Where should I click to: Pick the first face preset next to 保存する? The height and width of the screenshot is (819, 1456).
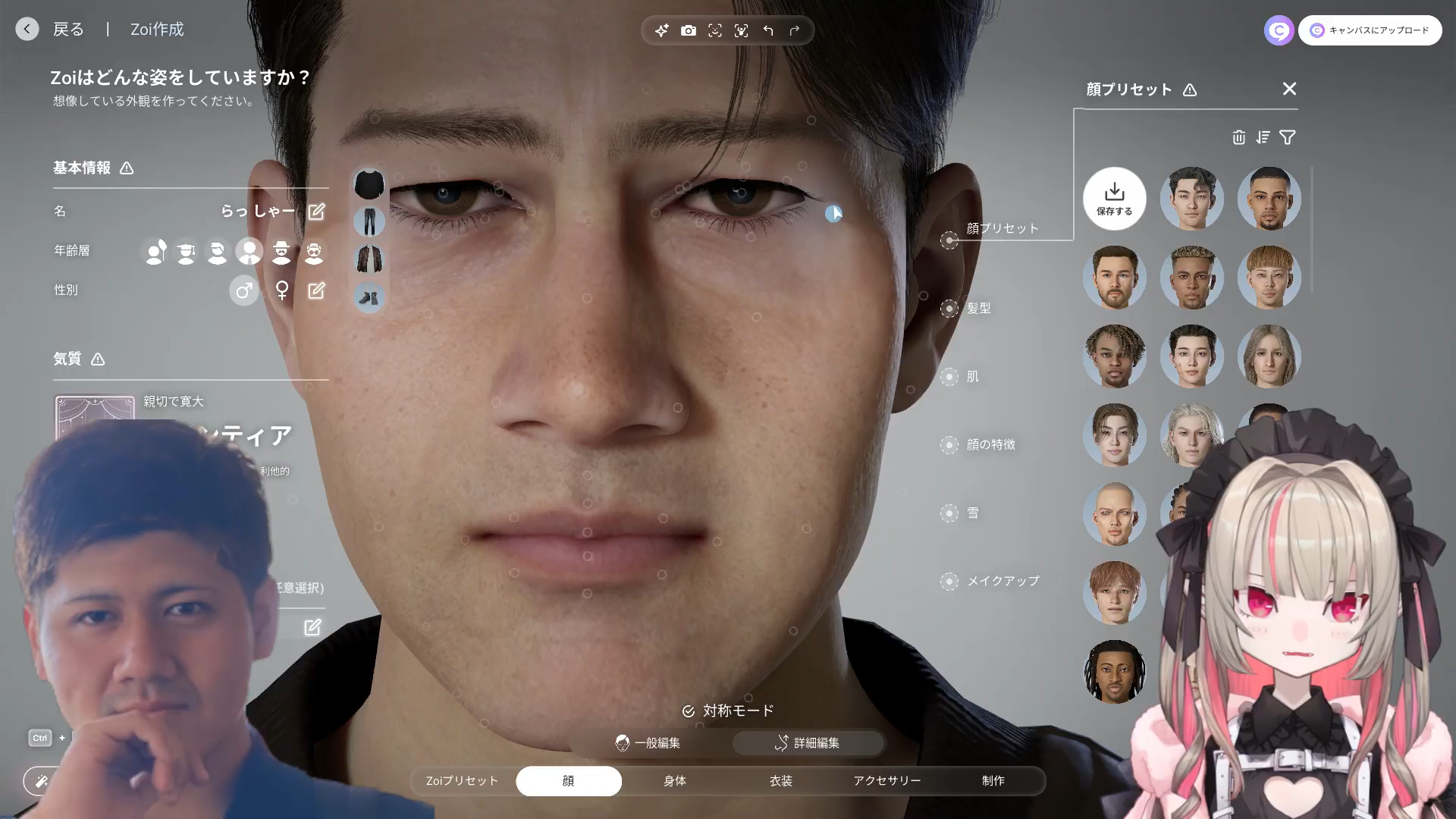(x=1192, y=199)
